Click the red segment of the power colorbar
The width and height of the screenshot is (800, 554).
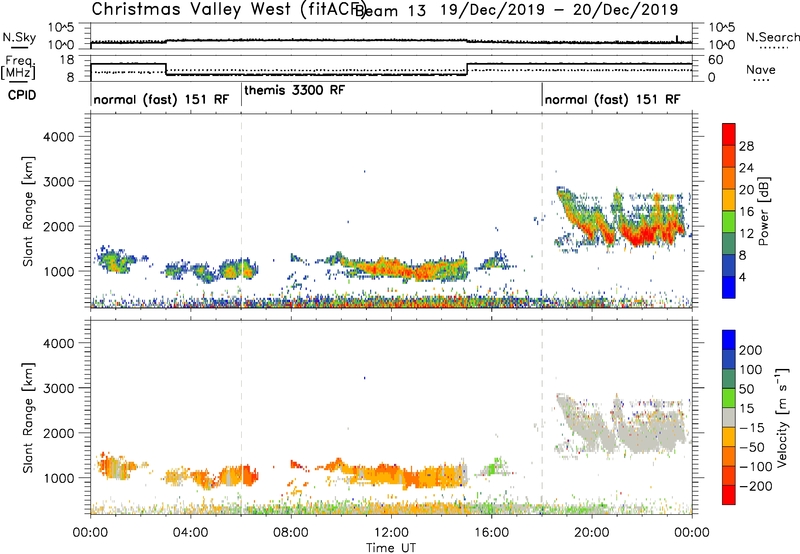point(729,134)
